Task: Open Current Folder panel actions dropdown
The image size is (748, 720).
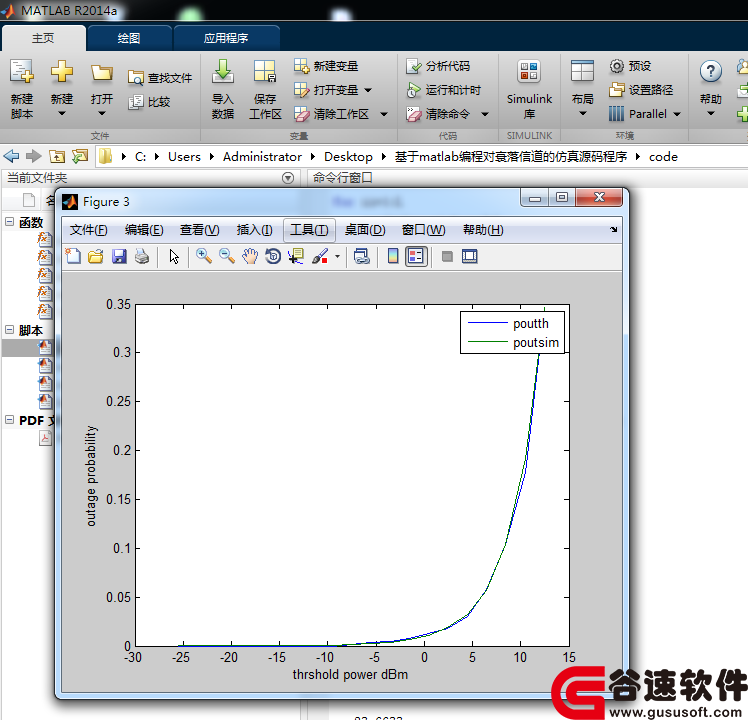Action: coord(288,178)
